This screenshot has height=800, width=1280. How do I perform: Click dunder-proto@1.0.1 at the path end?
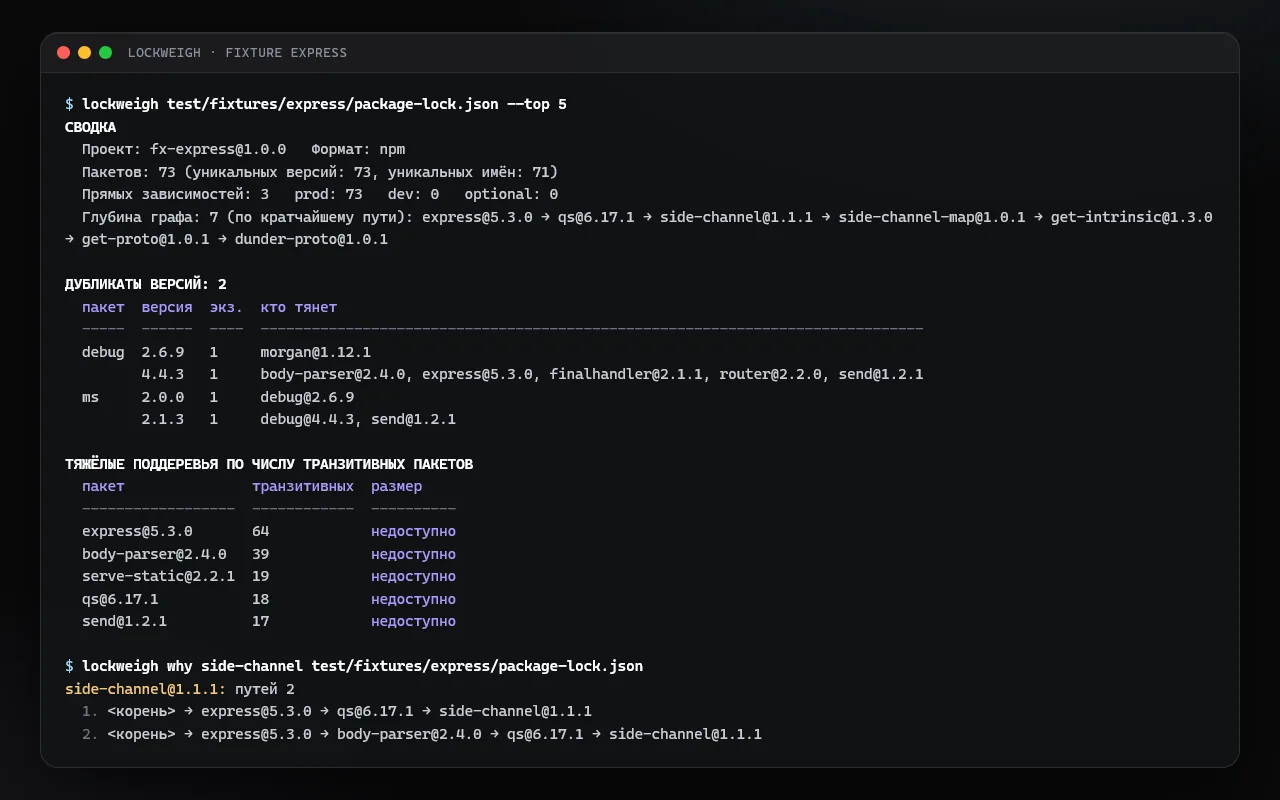pyautogui.click(x=311, y=239)
